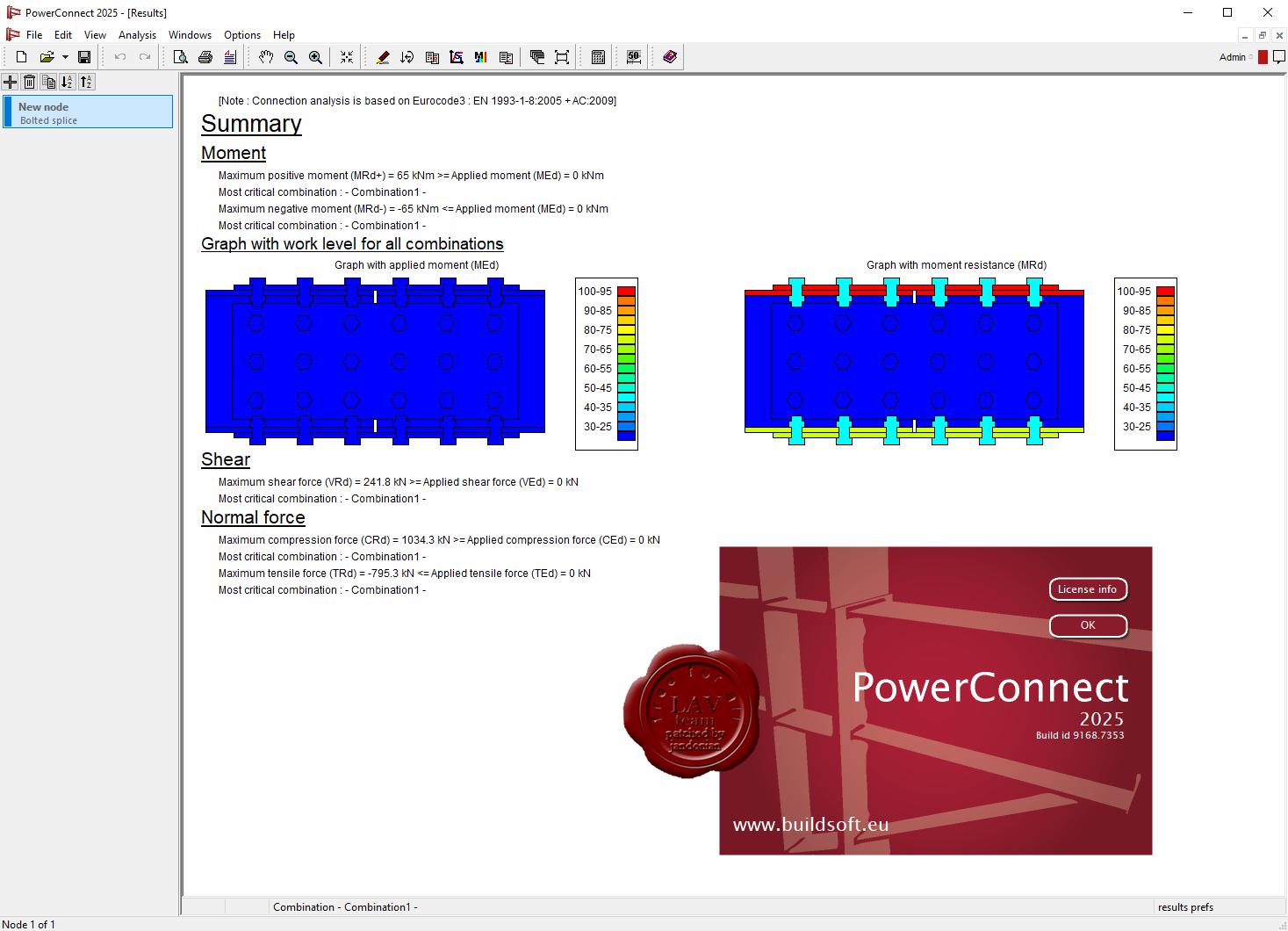1288x931 pixels.
Task: Click red 100-95 swatch in left legend
Action: coord(626,292)
